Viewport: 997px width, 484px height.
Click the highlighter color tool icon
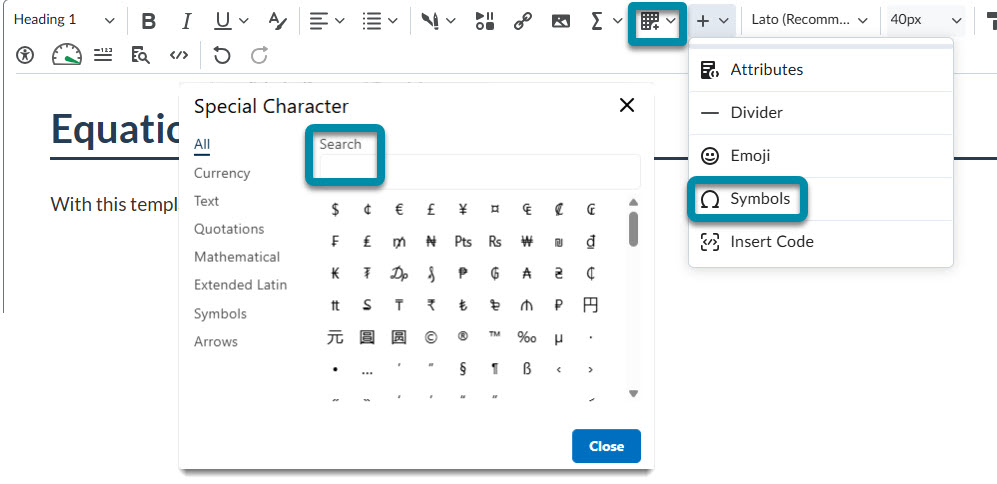[430, 21]
